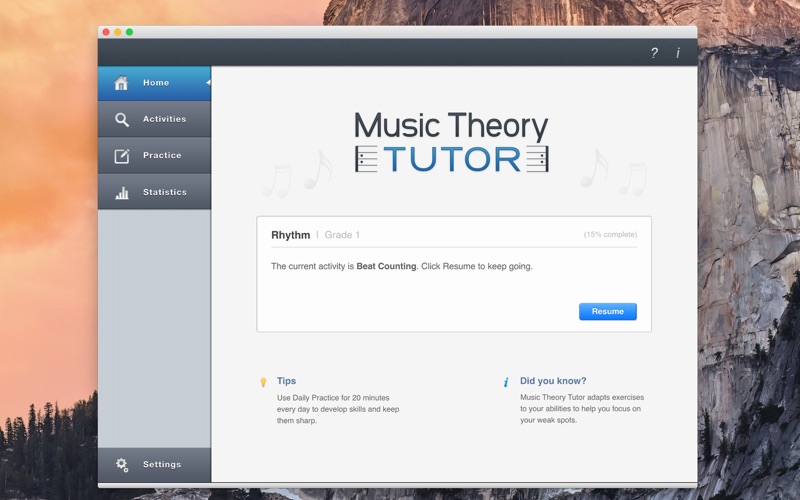Click the Tips lightbulb icon
Image resolution: width=800 pixels, height=500 pixels.
pos(263,382)
